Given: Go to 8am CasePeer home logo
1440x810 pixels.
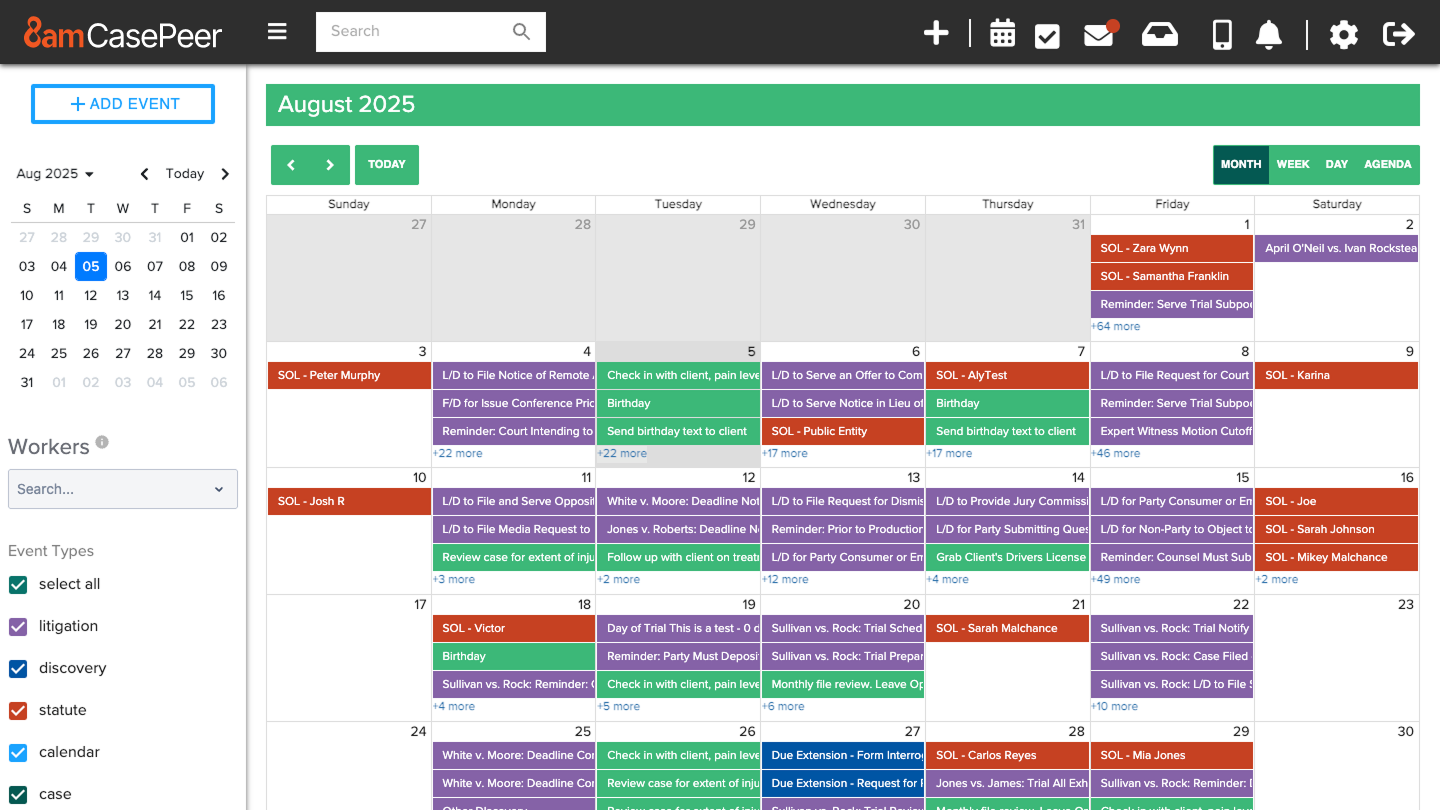Looking at the screenshot, I should pos(123,34).
